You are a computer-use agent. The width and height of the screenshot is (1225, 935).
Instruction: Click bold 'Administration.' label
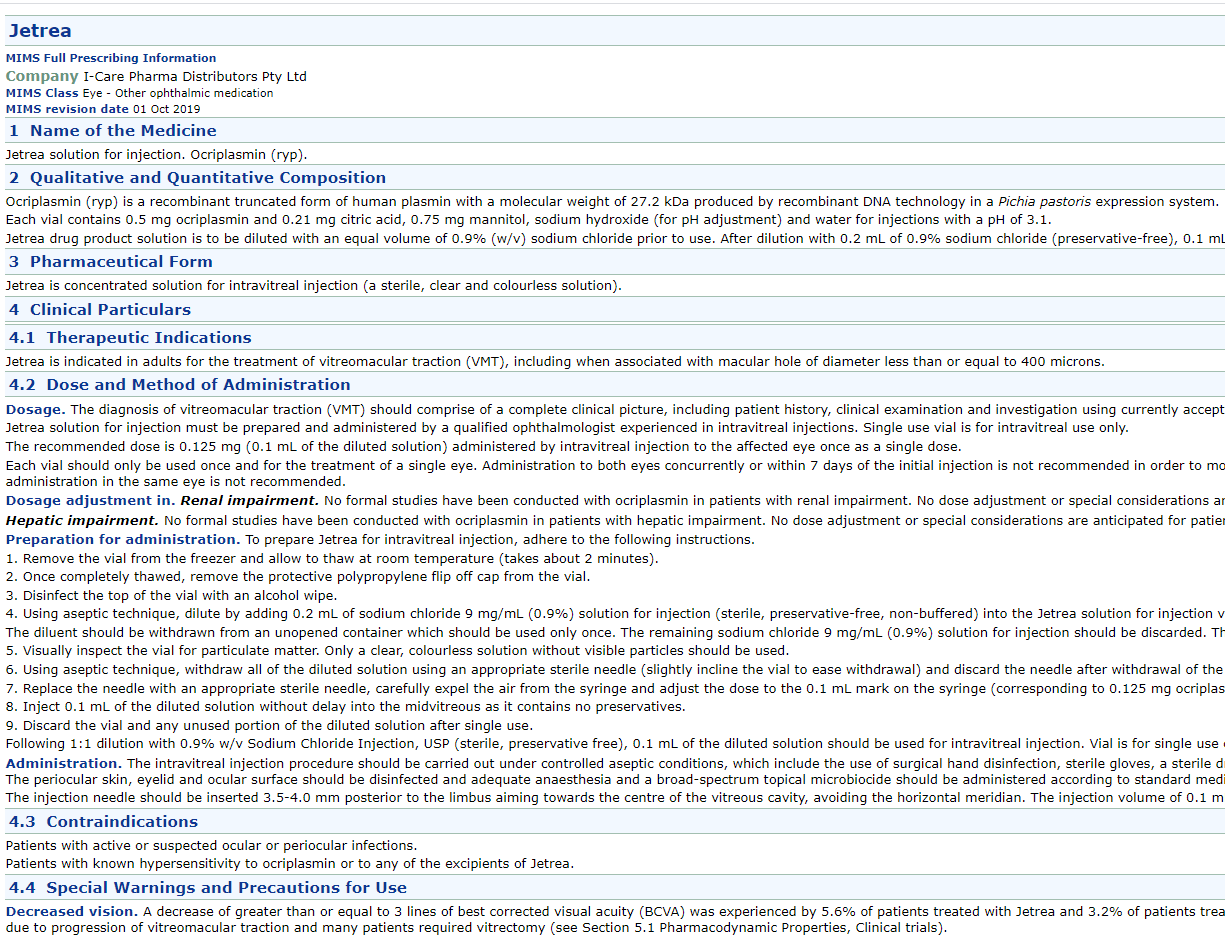(x=64, y=764)
